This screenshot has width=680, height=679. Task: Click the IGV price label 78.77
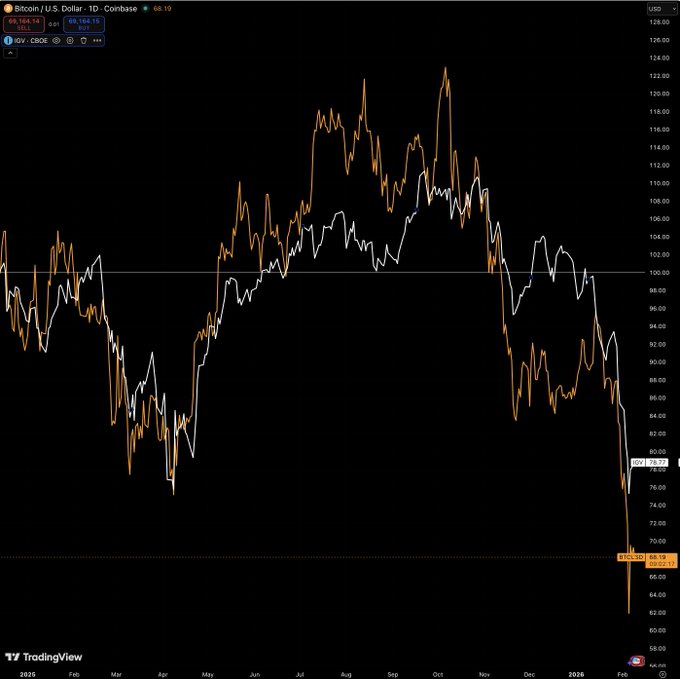click(x=656, y=463)
